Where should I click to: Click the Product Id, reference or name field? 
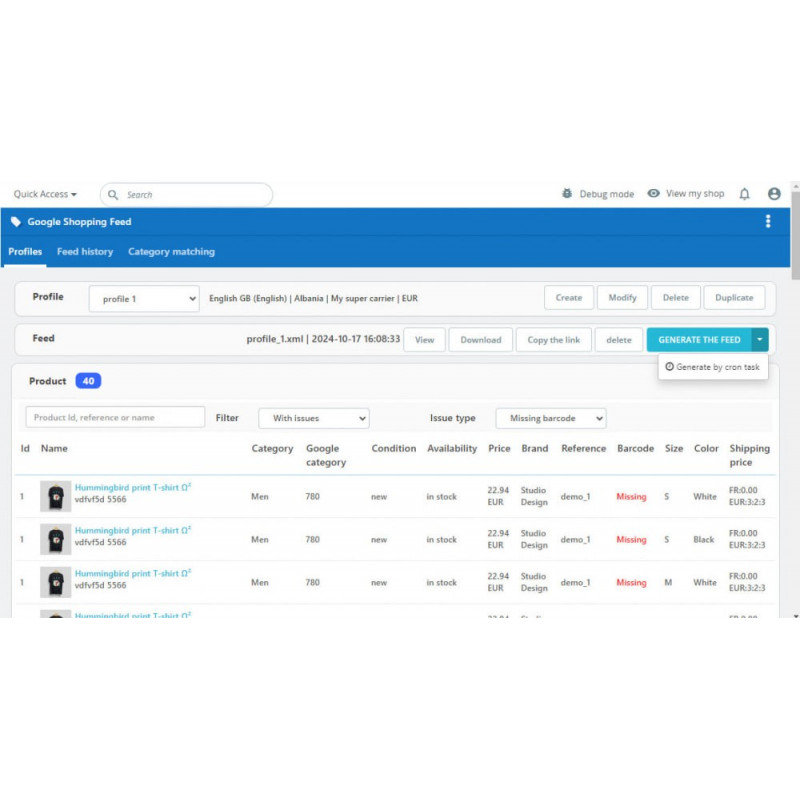click(x=115, y=418)
